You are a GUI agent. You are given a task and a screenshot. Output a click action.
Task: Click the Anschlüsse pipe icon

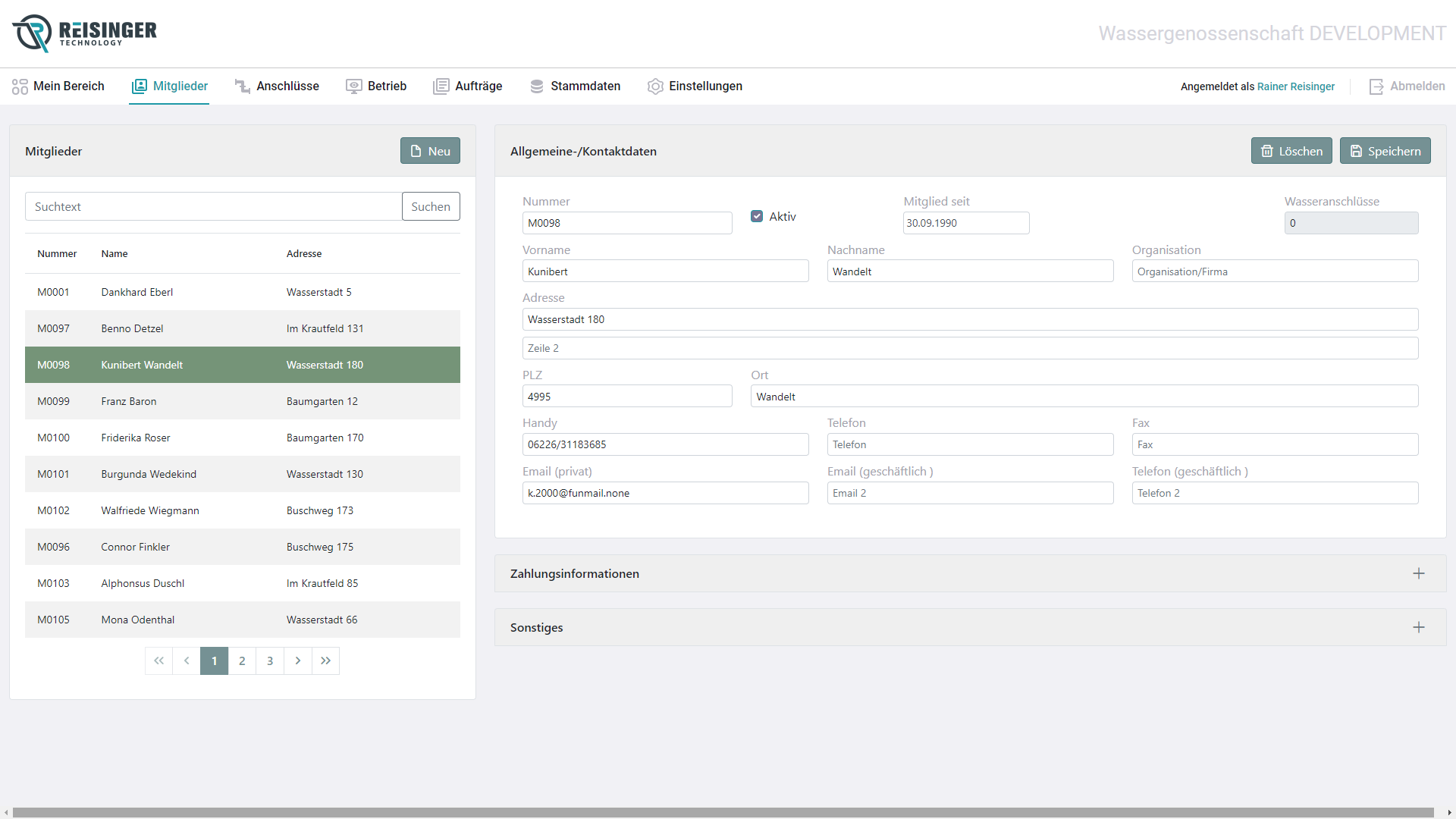pyautogui.click(x=243, y=86)
